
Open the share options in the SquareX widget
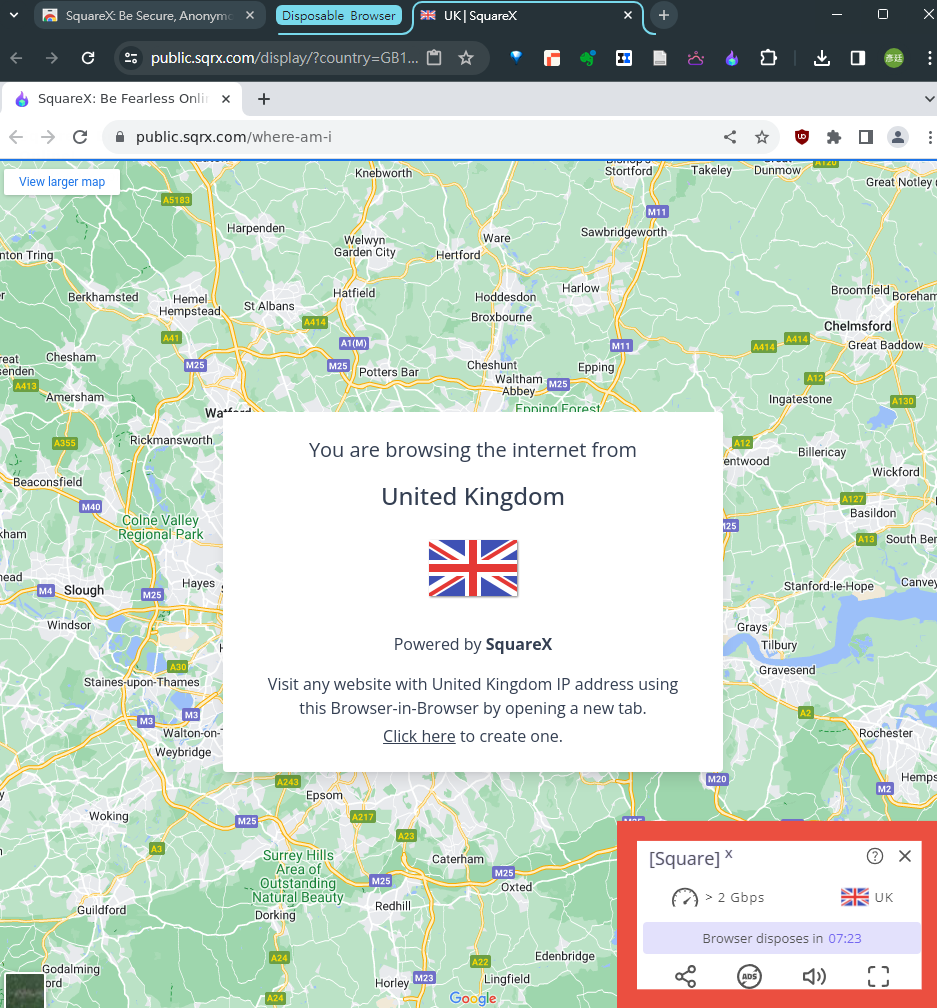tap(686, 976)
